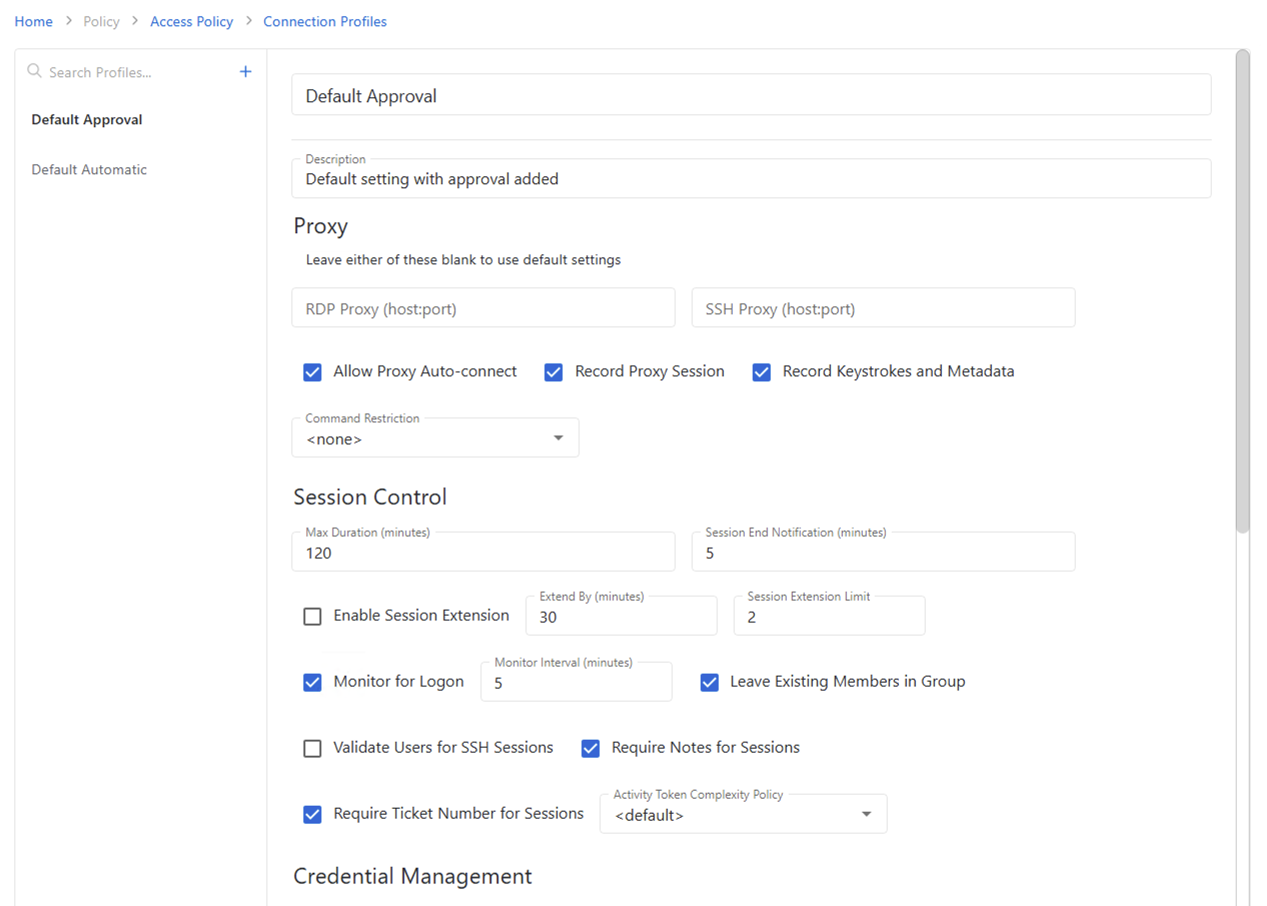Disable Require Notes for Sessions
Viewport: 1267px width, 906px height.
[x=590, y=747]
